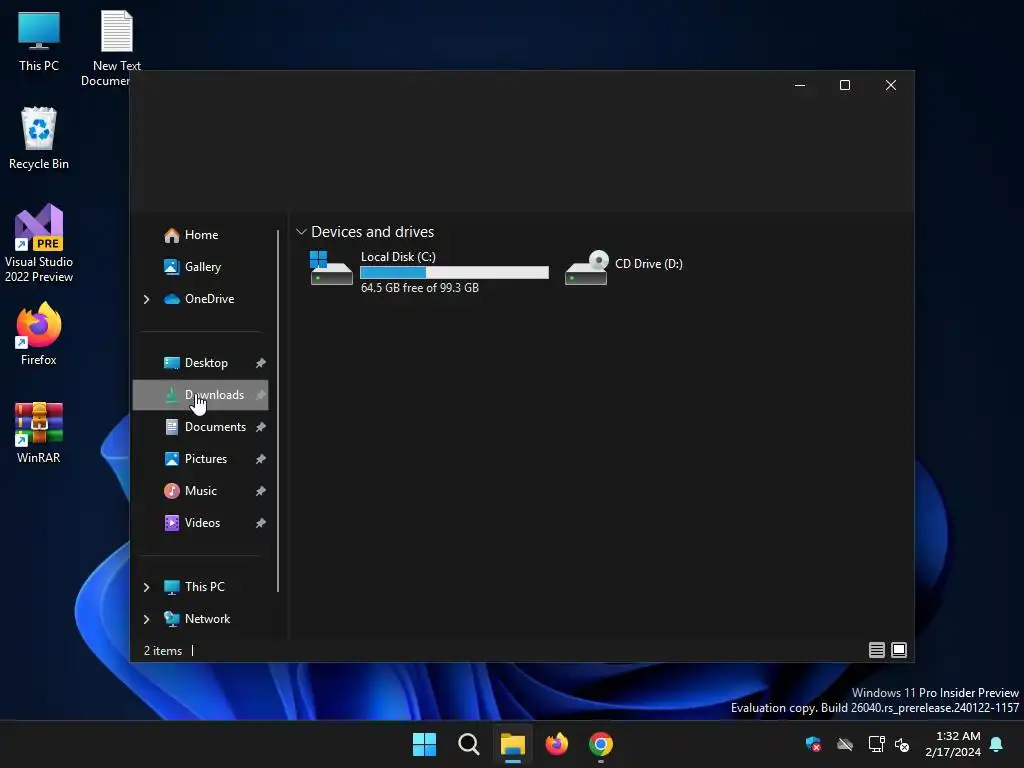Click the CD Drive (D:) label
The width and height of the screenshot is (1024, 768).
tap(648, 264)
